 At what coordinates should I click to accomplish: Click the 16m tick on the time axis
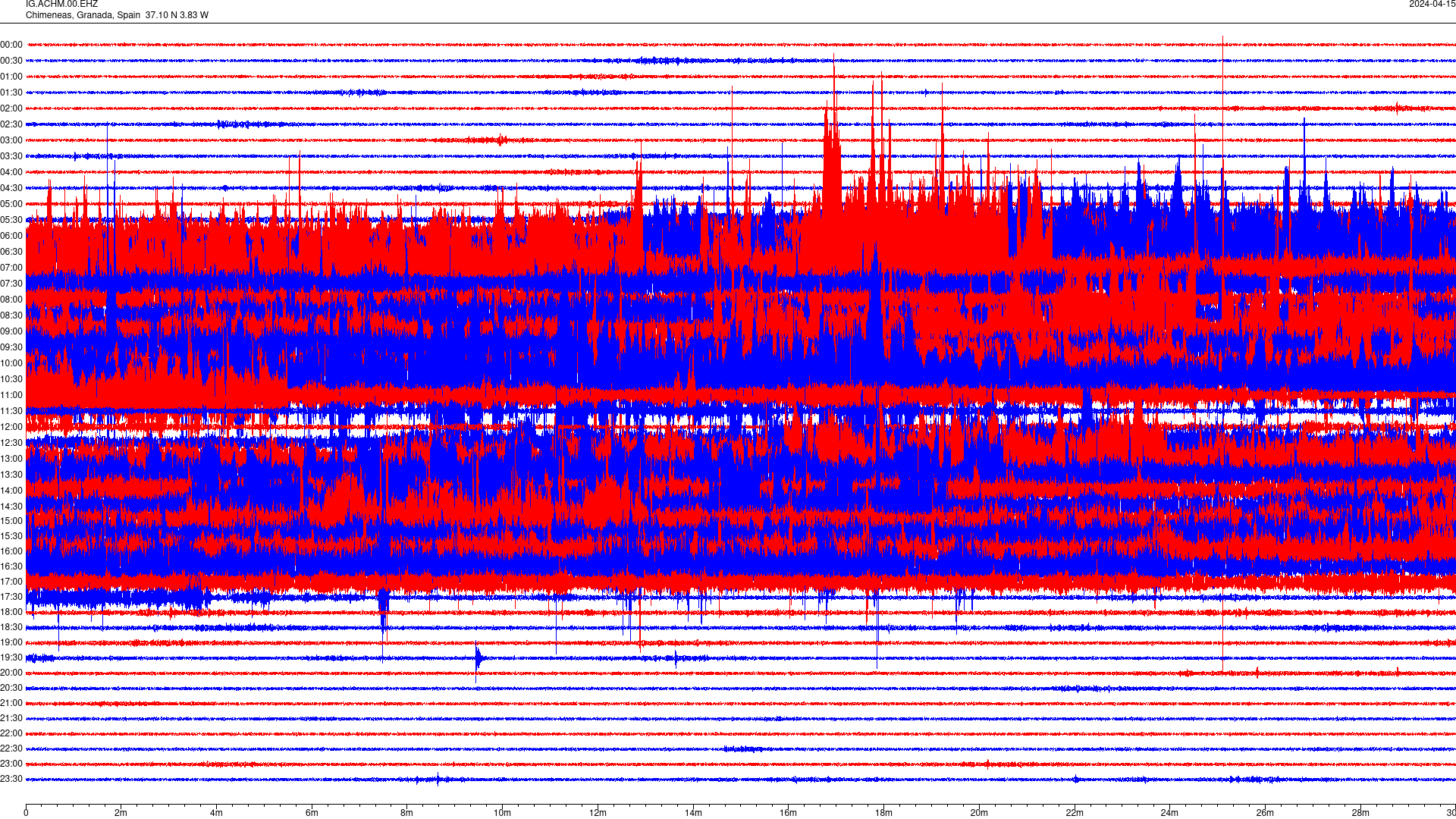click(788, 813)
